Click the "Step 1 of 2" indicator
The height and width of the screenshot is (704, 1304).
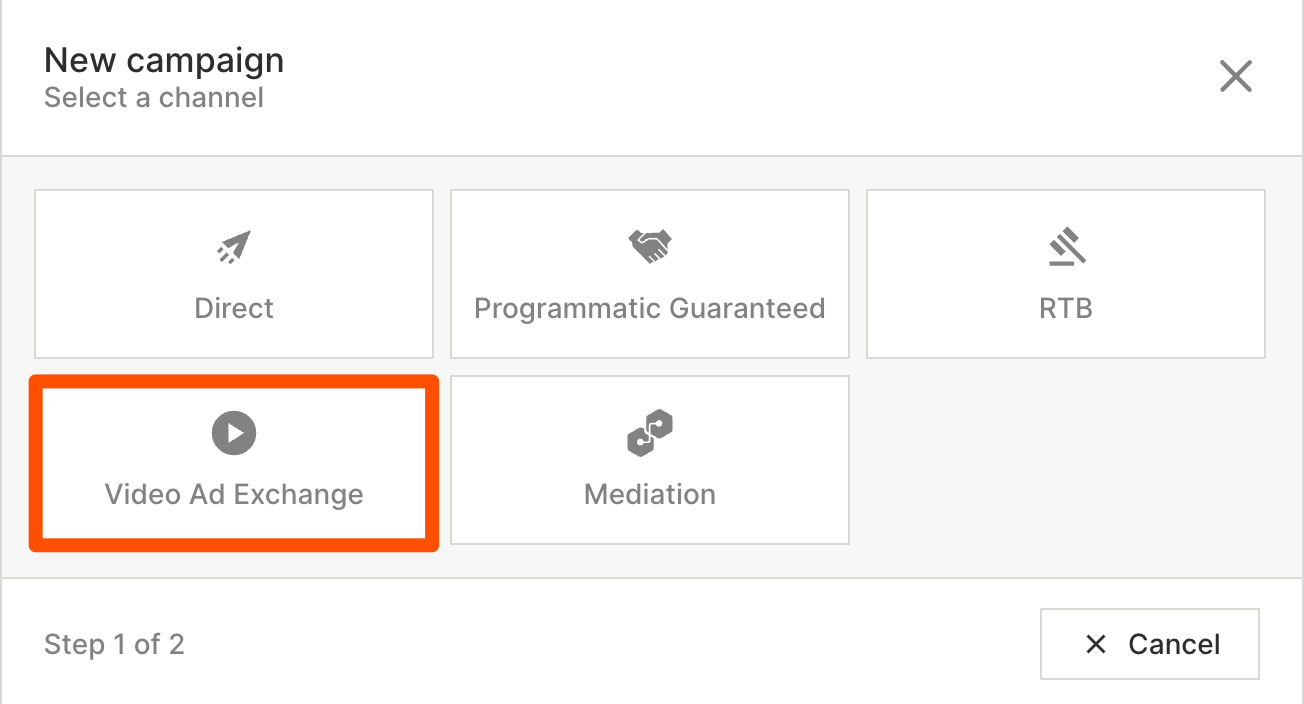click(x=114, y=644)
